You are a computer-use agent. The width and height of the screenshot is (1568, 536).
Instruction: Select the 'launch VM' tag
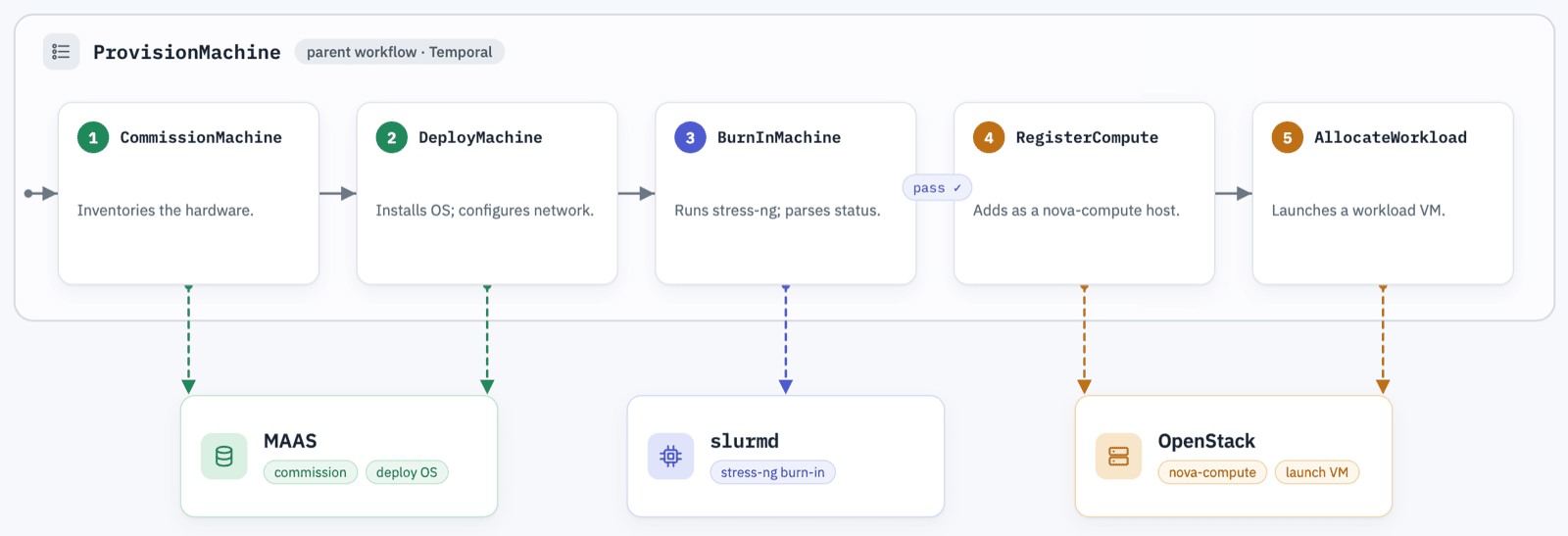tap(1317, 472)
